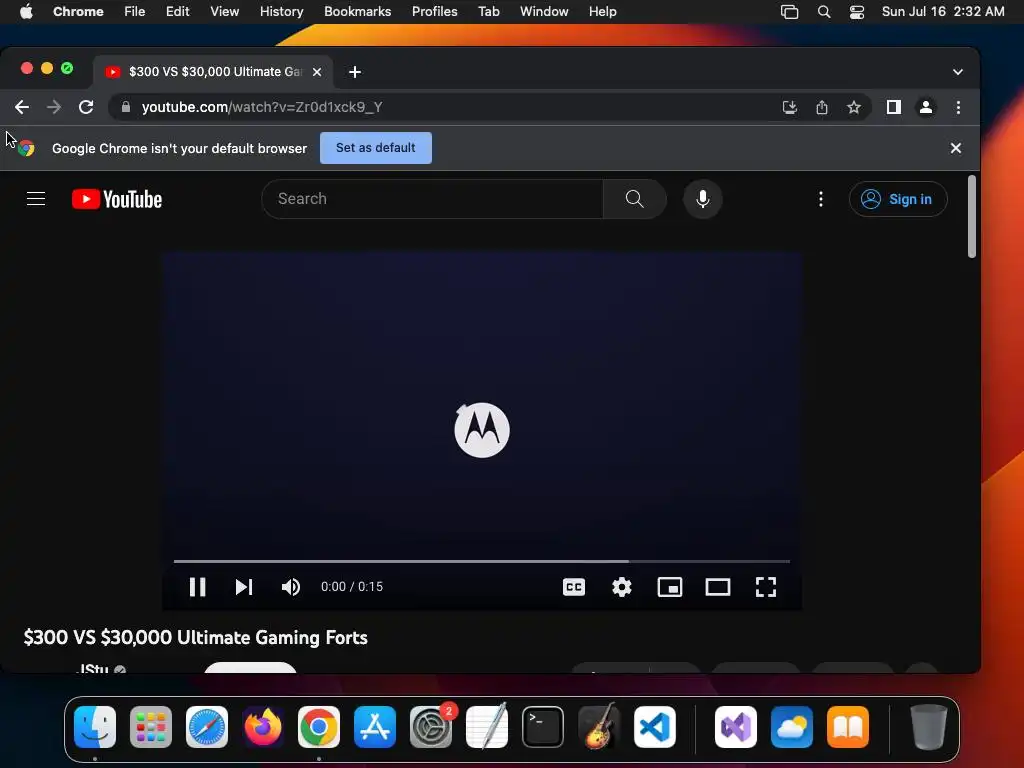Viewport: 1024px width, 768px height.
Task: Open System Settings from the Dock
Action: point(431,727)
